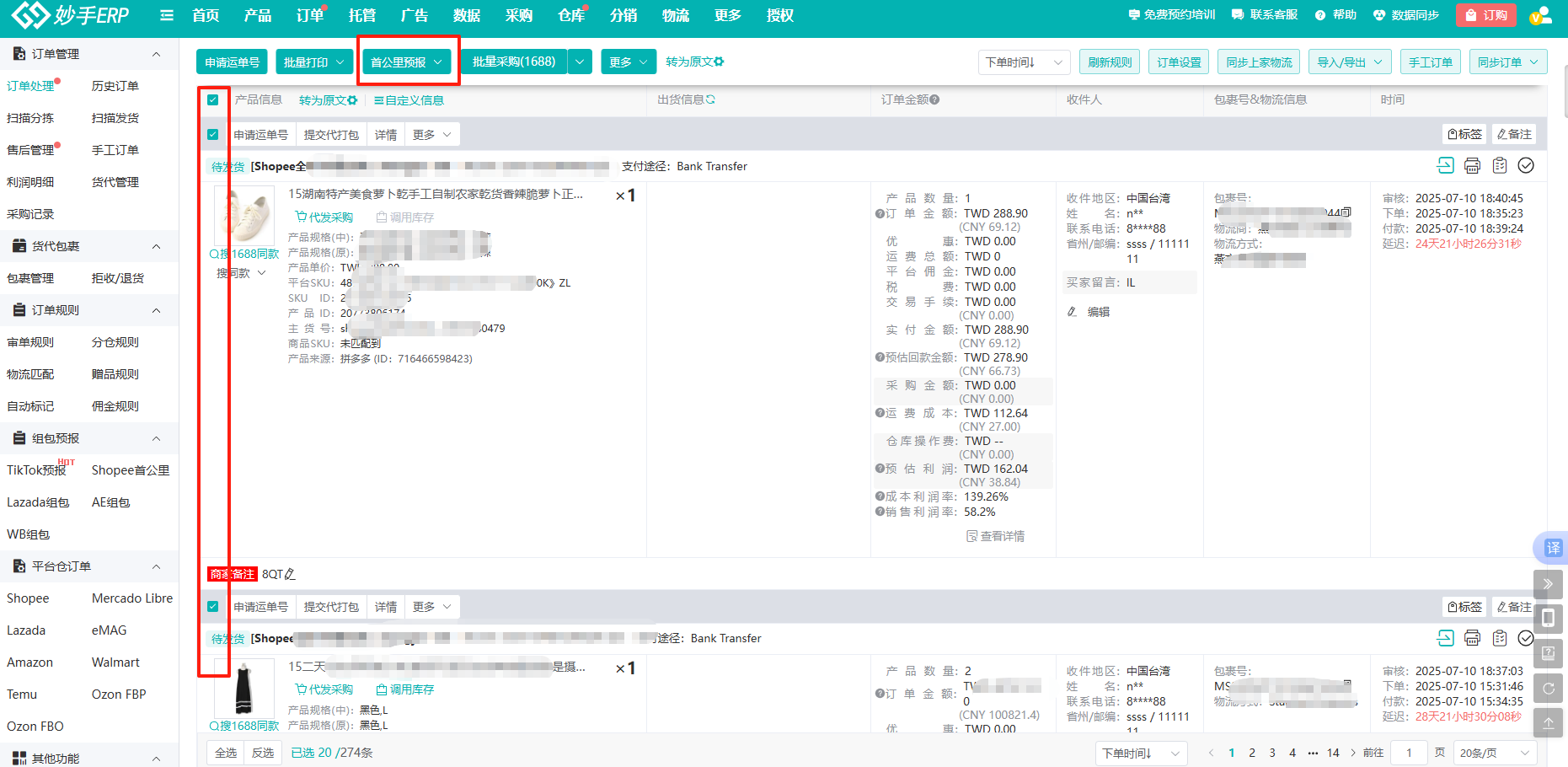
Task: Open 免费预约培训 in the top bar
Action: click(1172, 15)
